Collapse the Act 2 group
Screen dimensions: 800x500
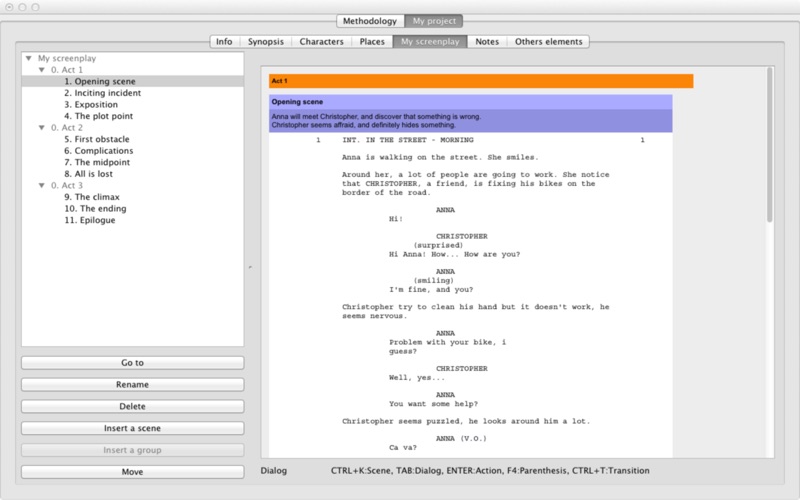point(42,128)
